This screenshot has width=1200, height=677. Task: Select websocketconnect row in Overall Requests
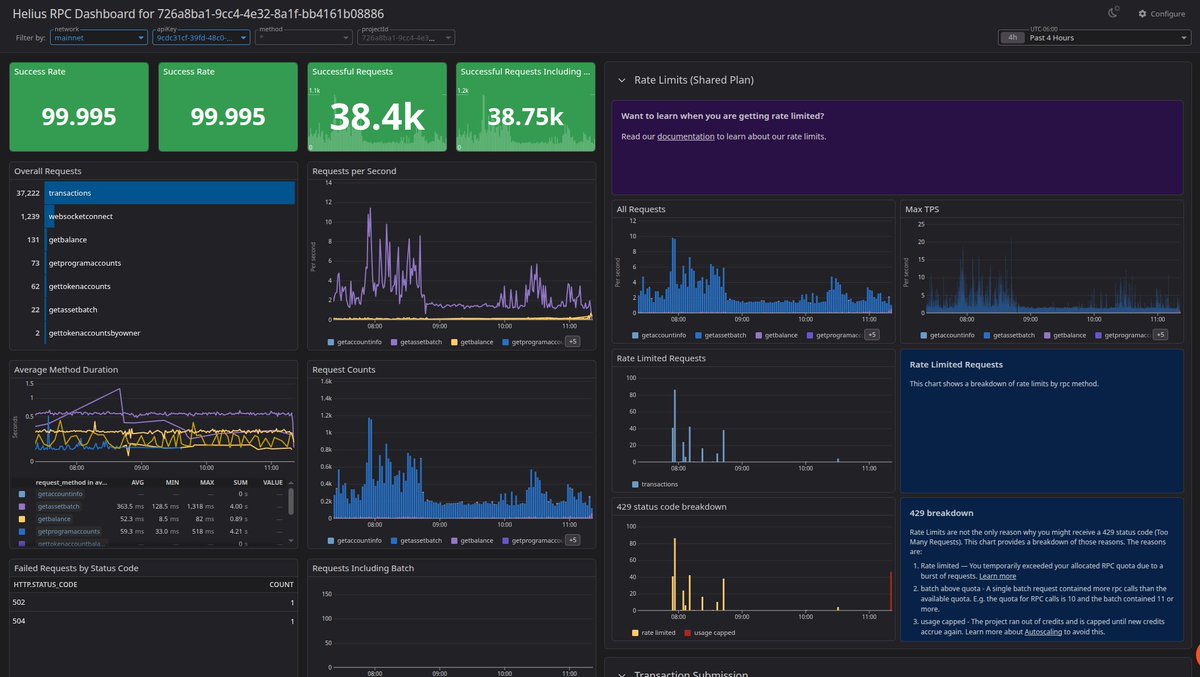point(154,216)
